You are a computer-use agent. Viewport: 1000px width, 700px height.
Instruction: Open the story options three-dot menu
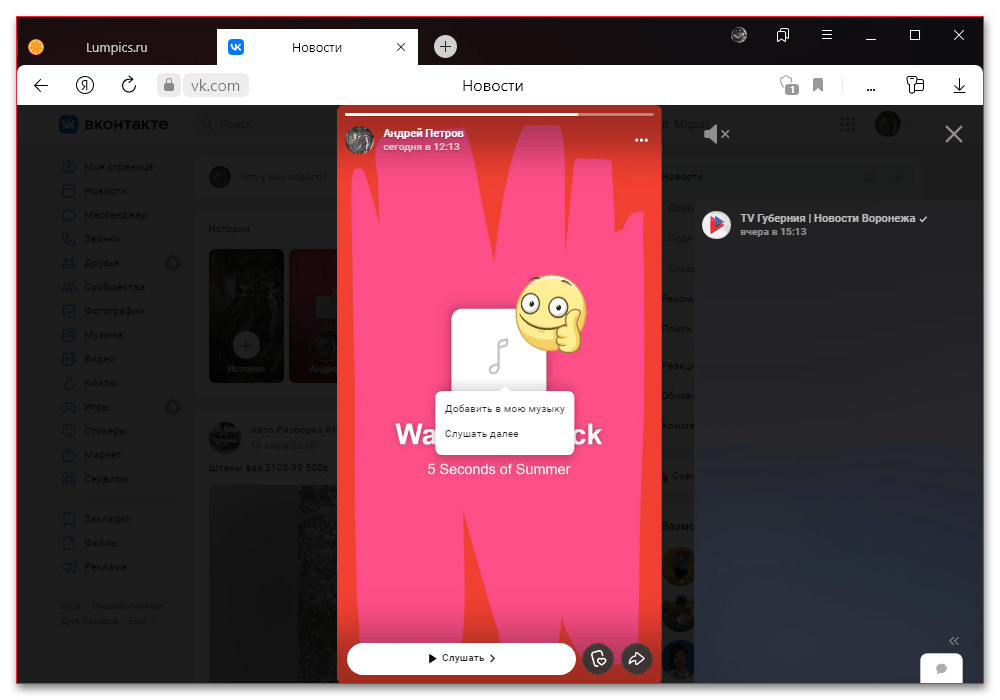[641, 140]
